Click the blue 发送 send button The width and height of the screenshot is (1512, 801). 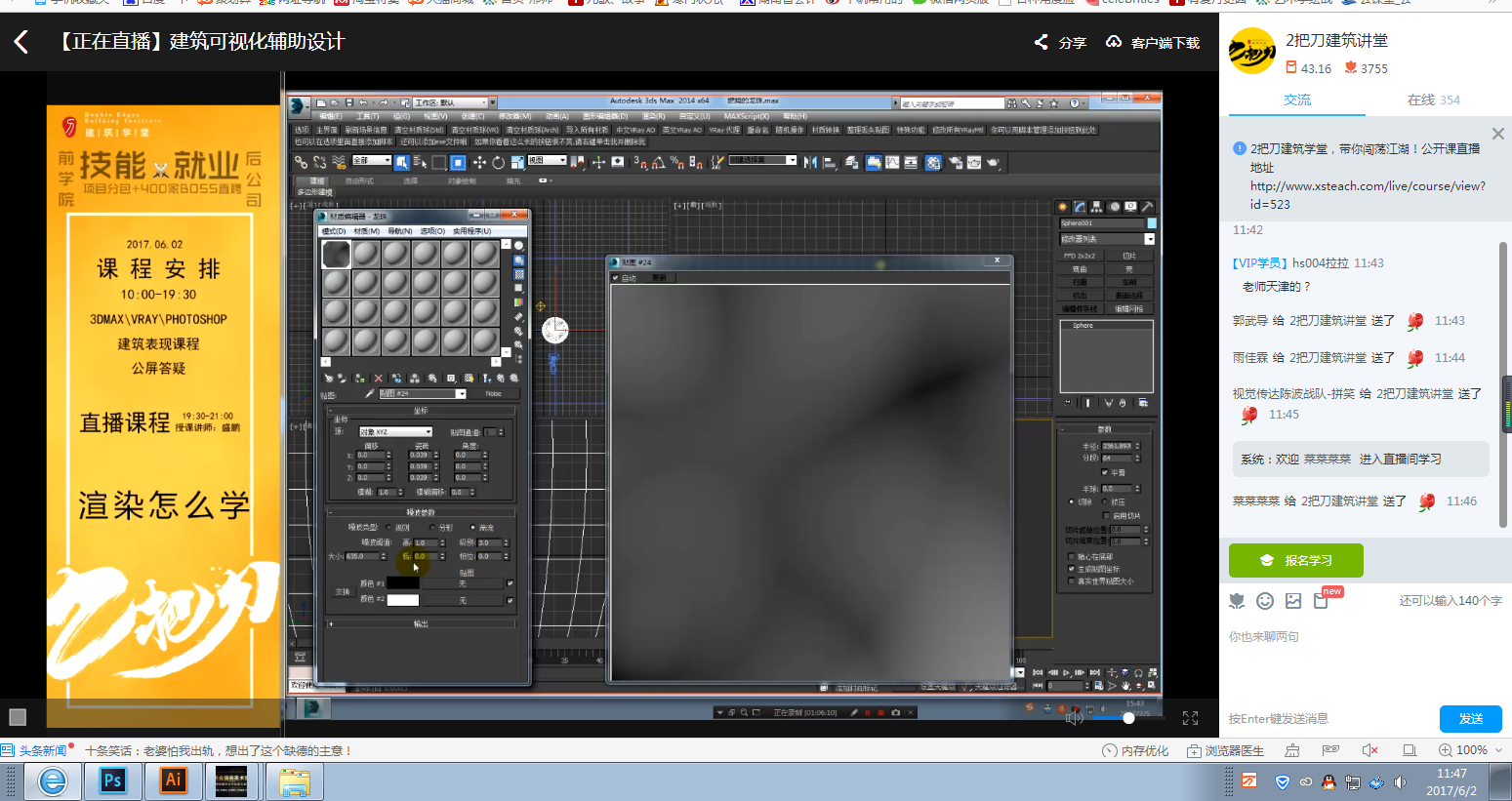[1470, 718]
